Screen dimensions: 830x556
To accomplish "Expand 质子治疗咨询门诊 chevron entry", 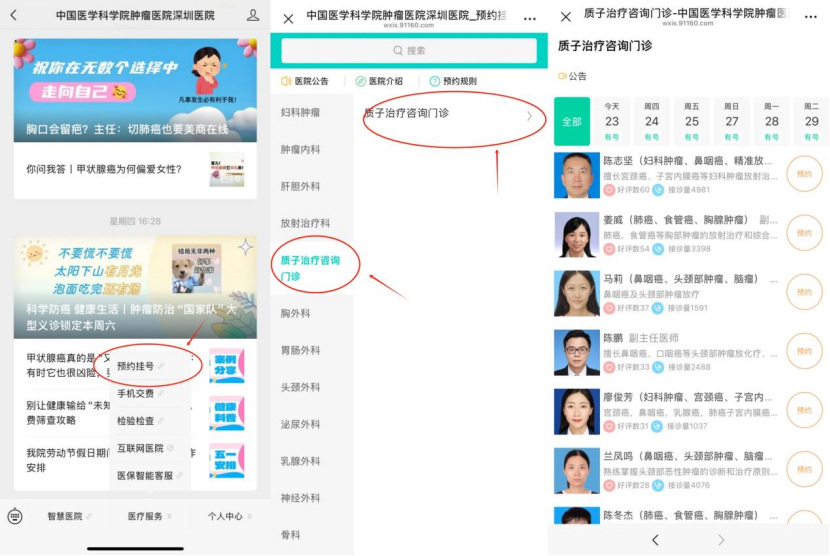I will tap(530, 116).
